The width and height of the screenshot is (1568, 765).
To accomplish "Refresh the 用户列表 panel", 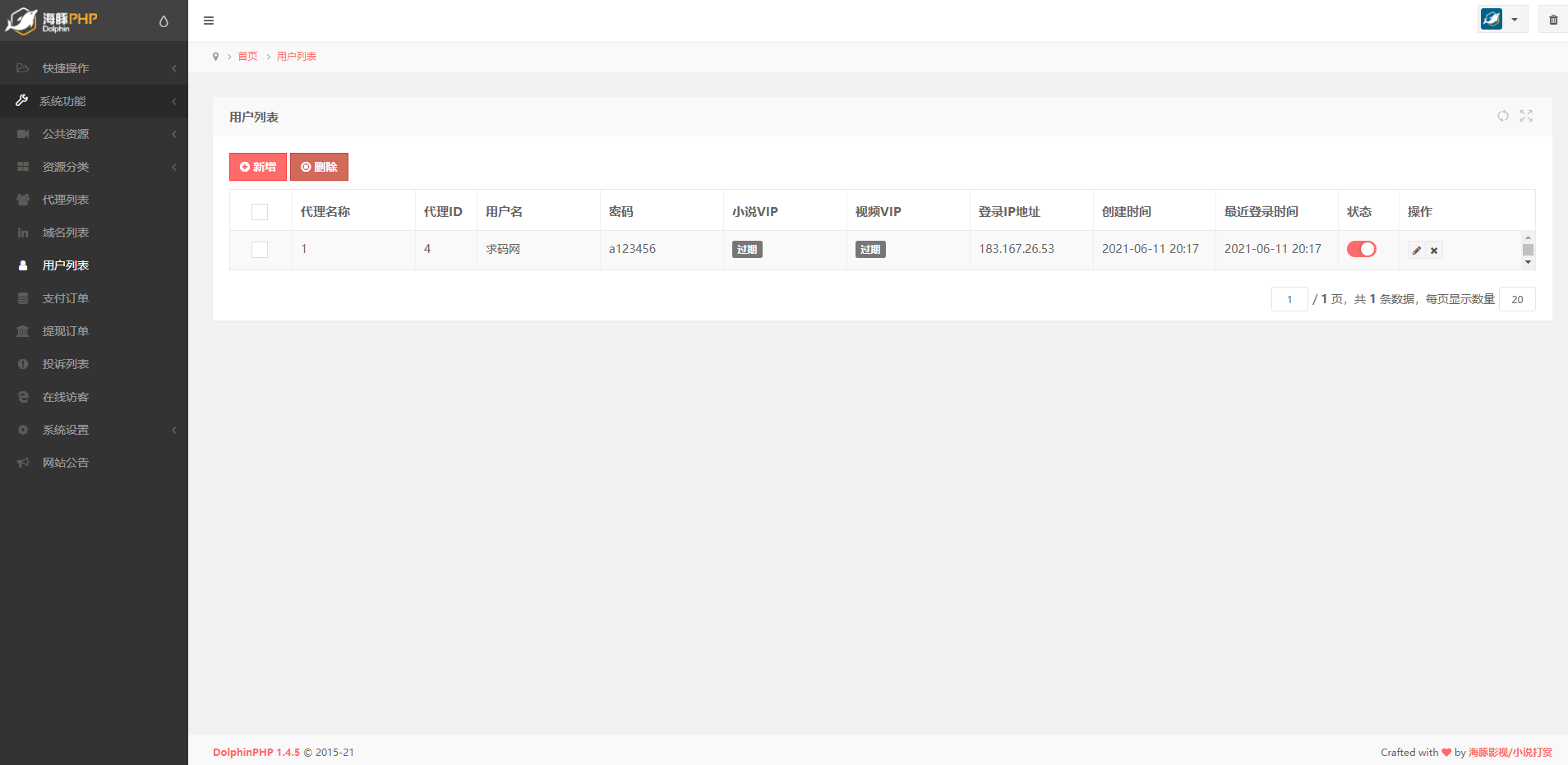I will [1502, 116].
